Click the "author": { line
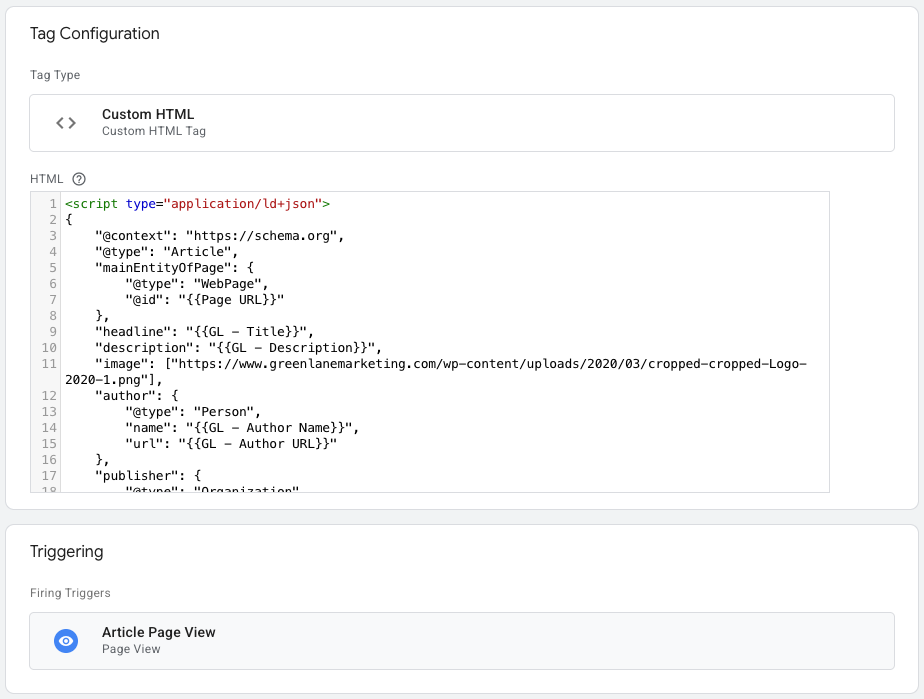The image size is (924, 699). [x=136, y=395]
